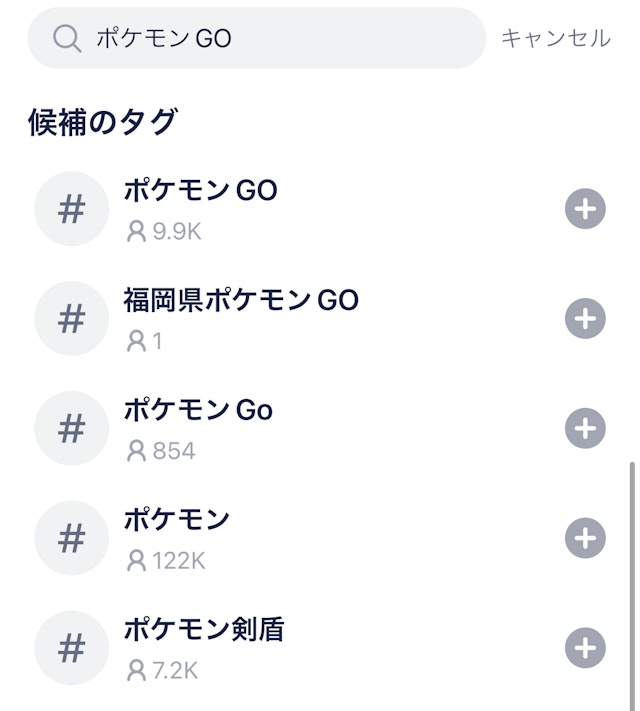Click hashtag icon beside 福岡県ポケモン GO
Viewport: 640px width, 711px height.
coord(71,320)
